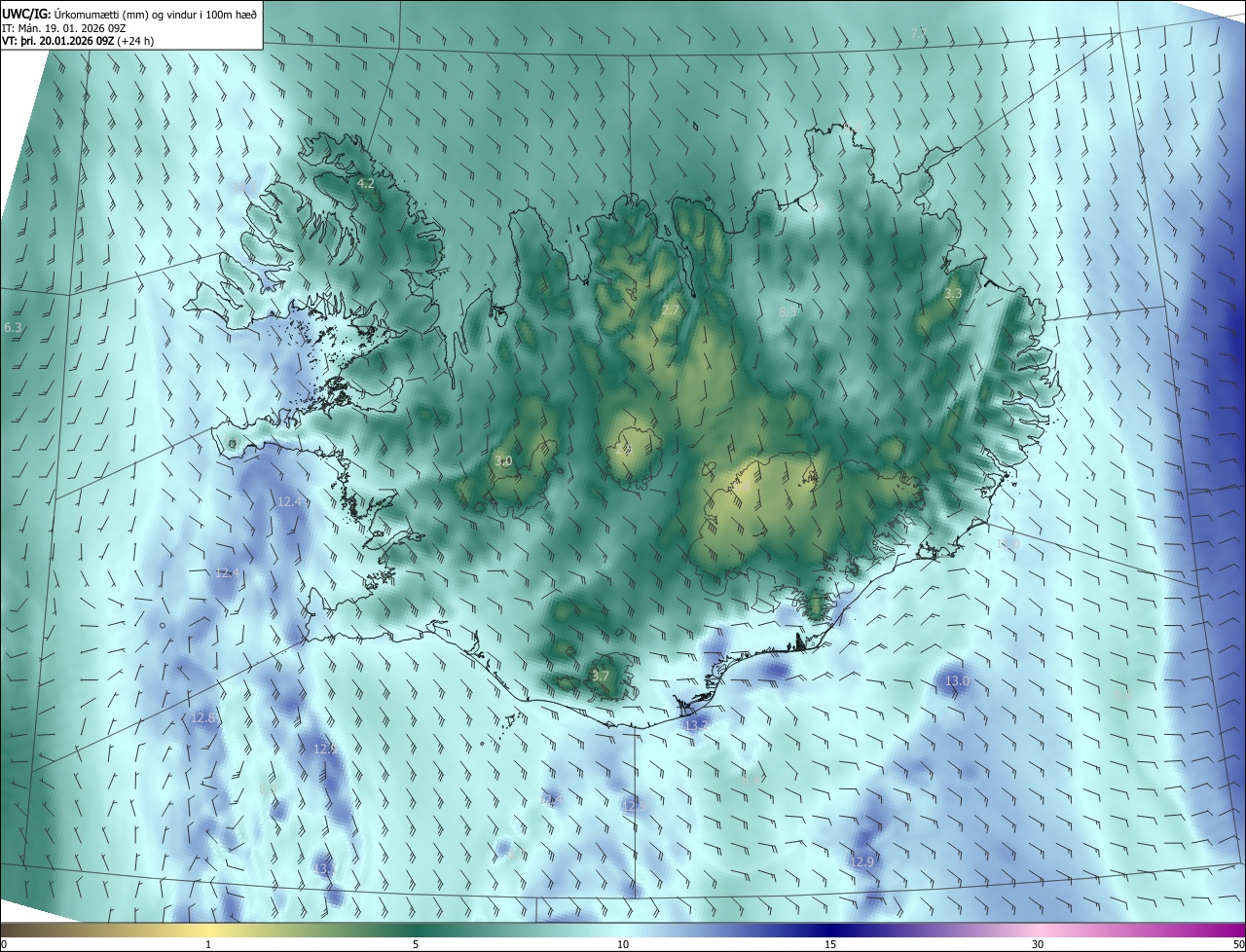Click the colour scale tick label 30
The image size is (1246, 952).
pos(1038,944)
